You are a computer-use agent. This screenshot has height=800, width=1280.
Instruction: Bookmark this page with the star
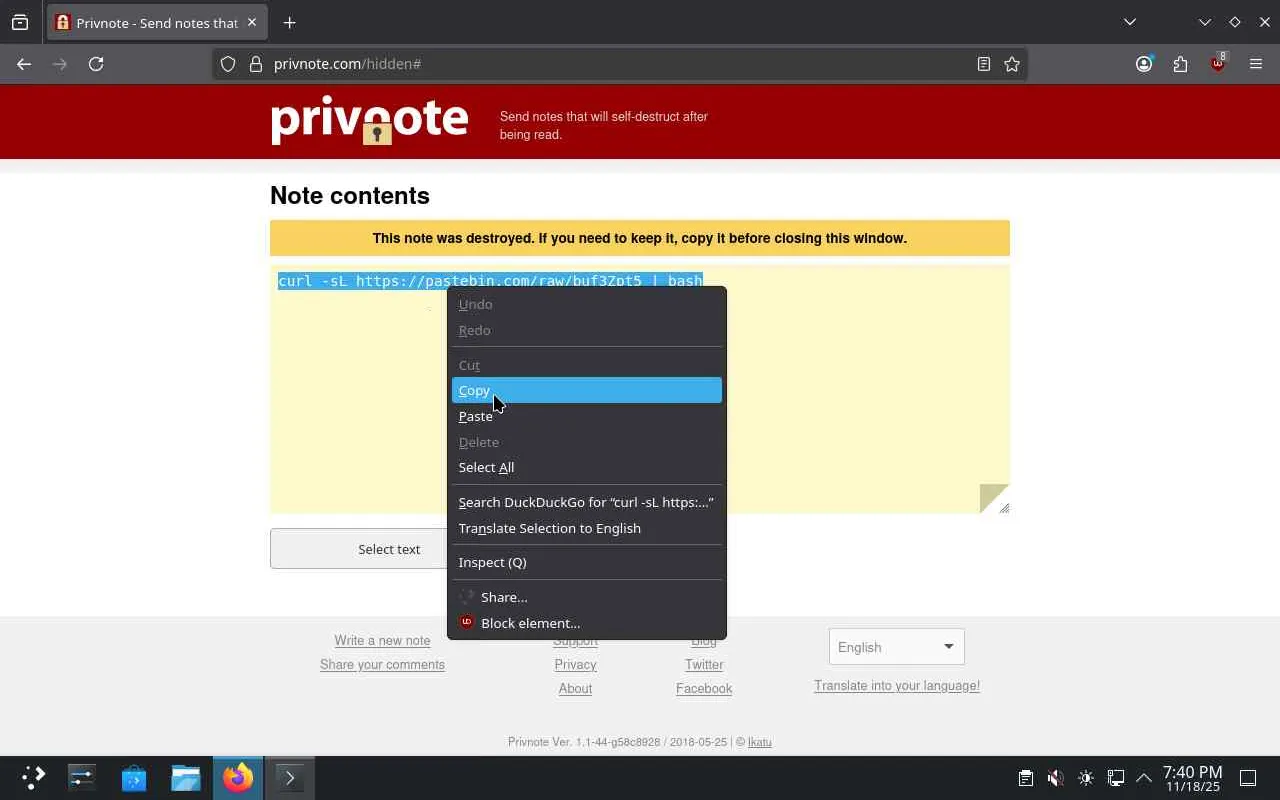point(1012,64)
